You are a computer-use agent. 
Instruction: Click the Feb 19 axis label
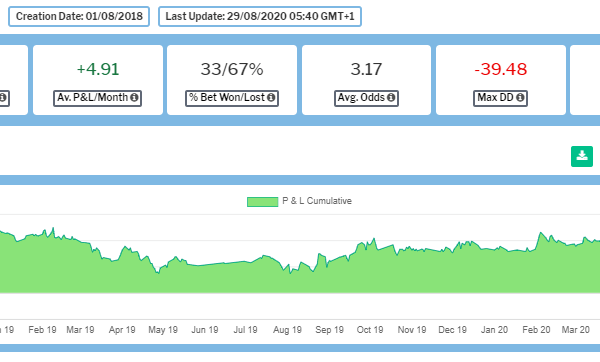coord(42,330)
